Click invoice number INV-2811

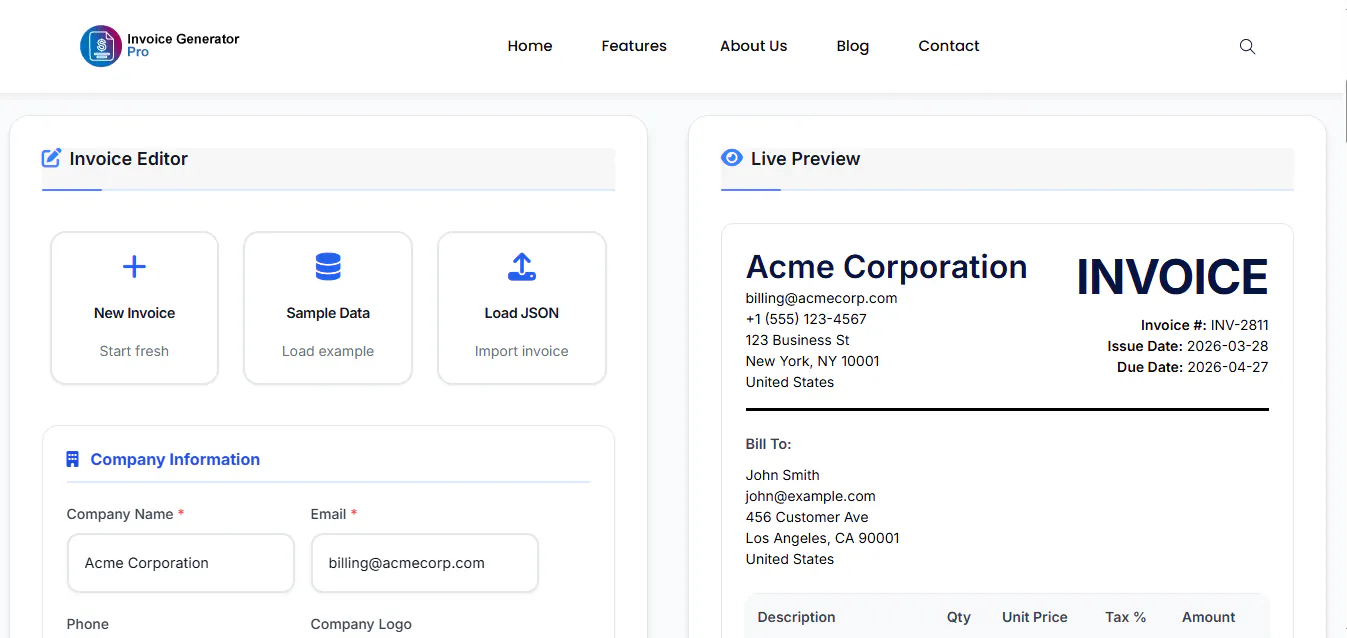point(1239,325)
